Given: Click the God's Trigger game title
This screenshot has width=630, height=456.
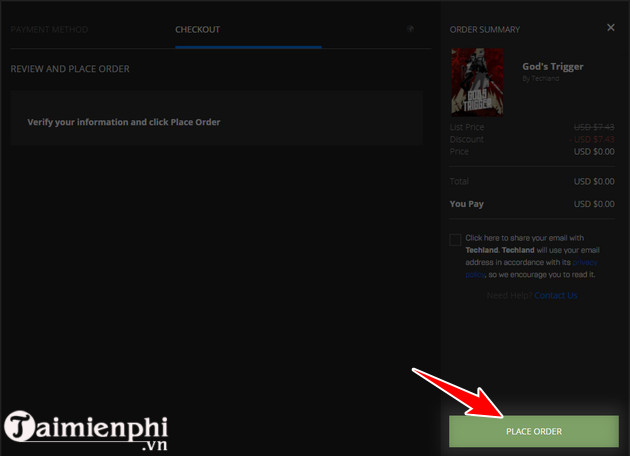Looking at the screenshot, I should [553, 67].
